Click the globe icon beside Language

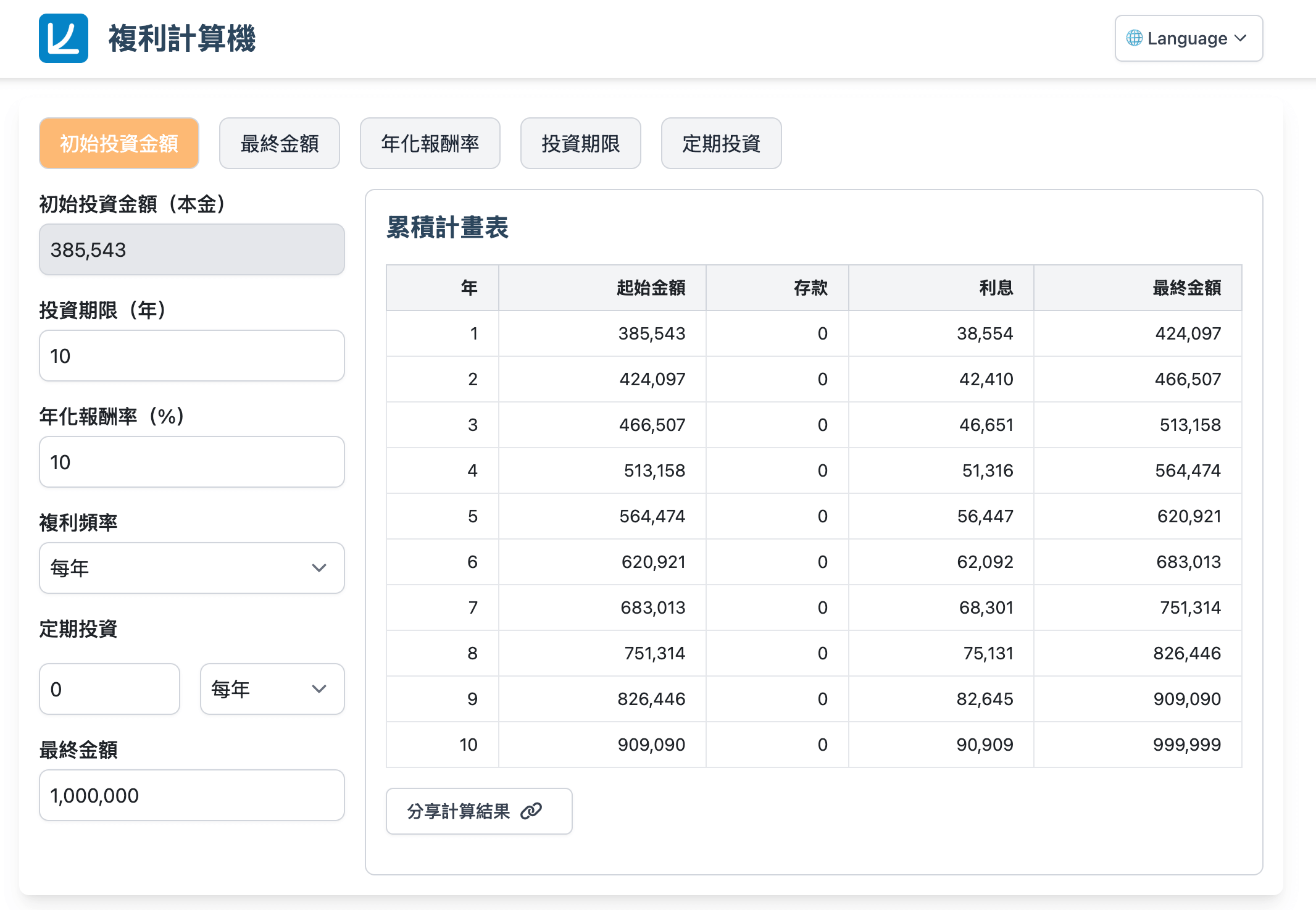pyautogui.click(x=1134, y=38)
